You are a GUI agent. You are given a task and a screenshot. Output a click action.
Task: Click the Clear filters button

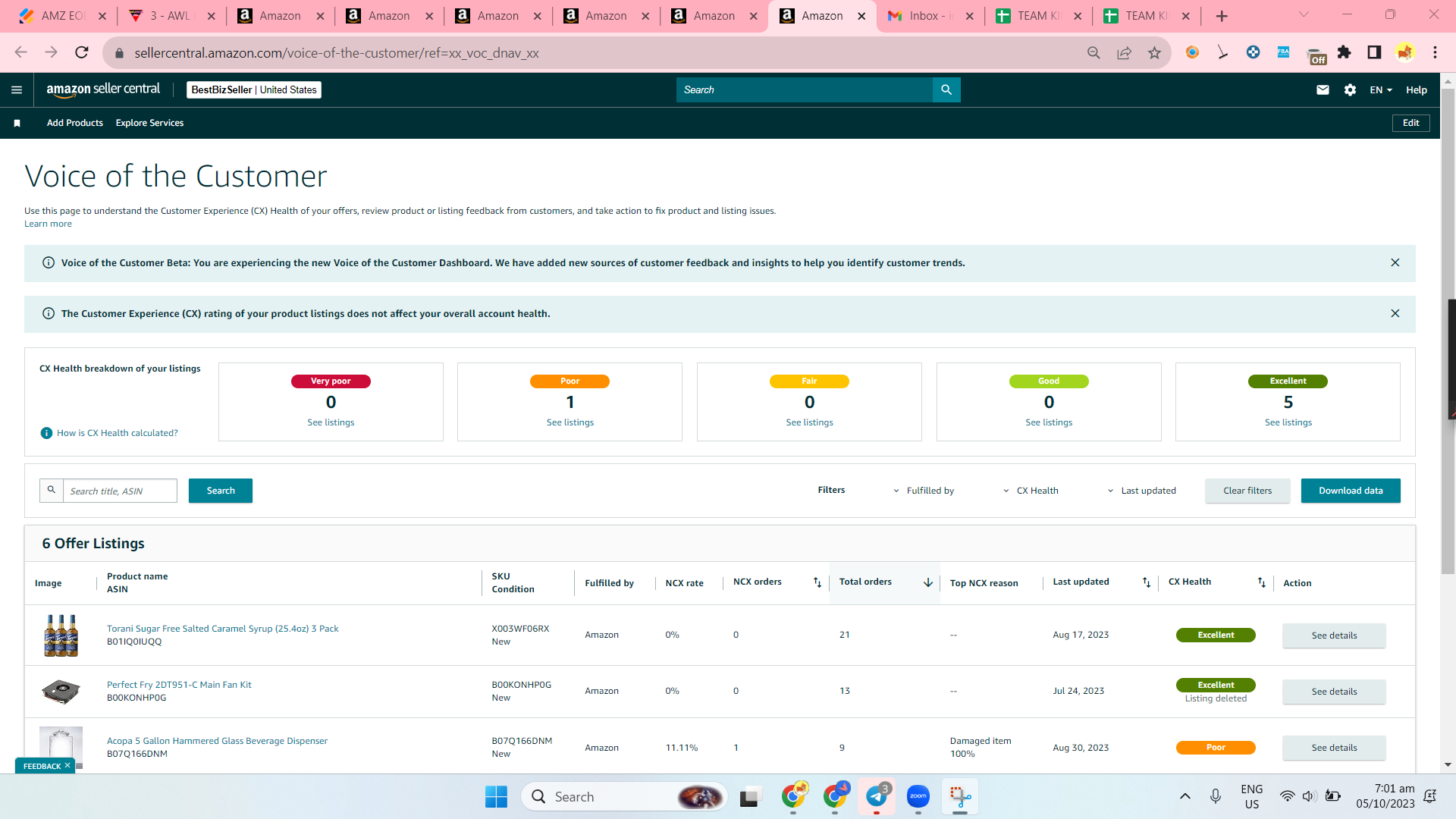click(1247, 491)
